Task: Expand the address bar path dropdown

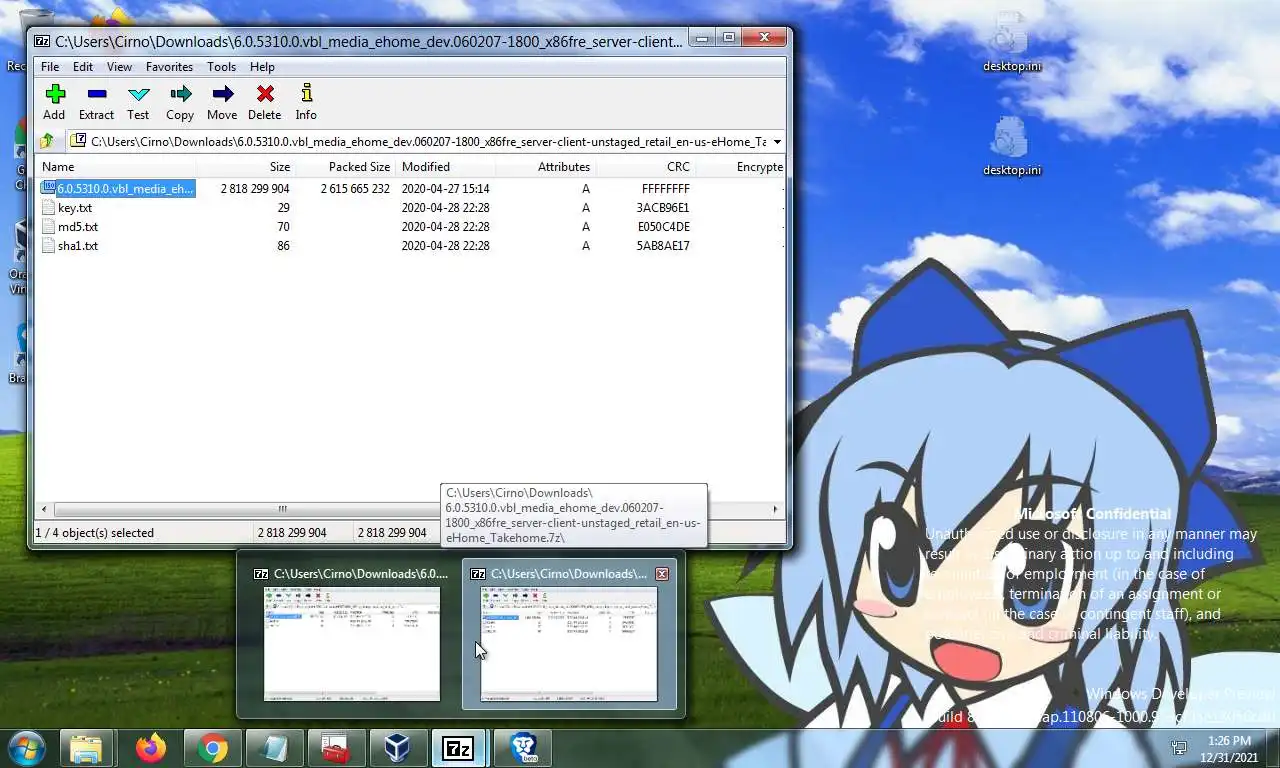Action: [777, 142]
